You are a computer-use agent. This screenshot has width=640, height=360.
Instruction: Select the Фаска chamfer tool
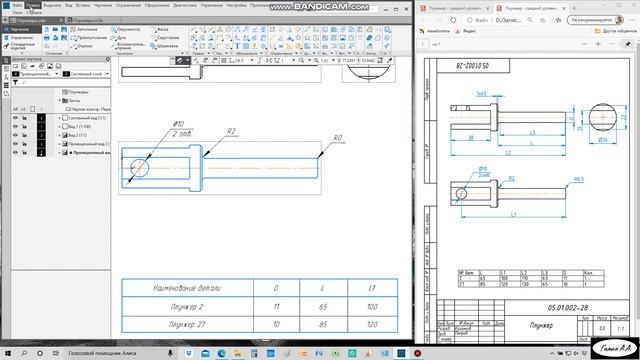(x=160, y=29)
